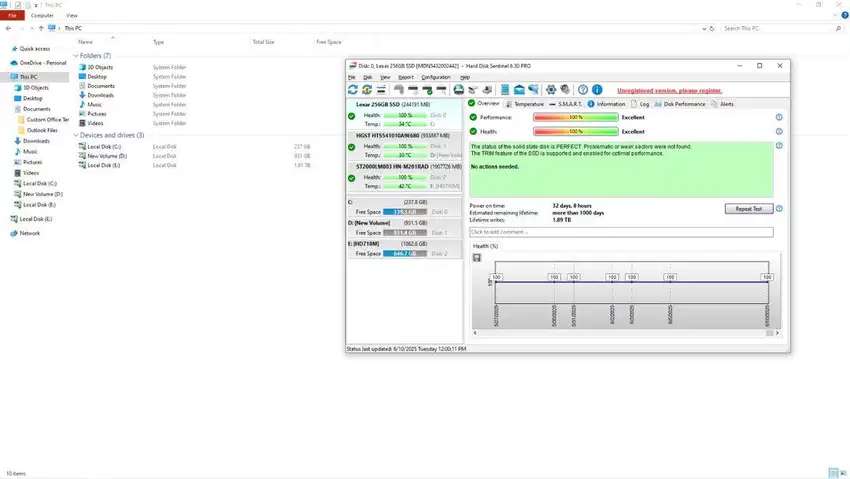The height and width of the screenshot is (479, 850).
Task: Click the help icon next to Health bar
Action: click(779, 132)
